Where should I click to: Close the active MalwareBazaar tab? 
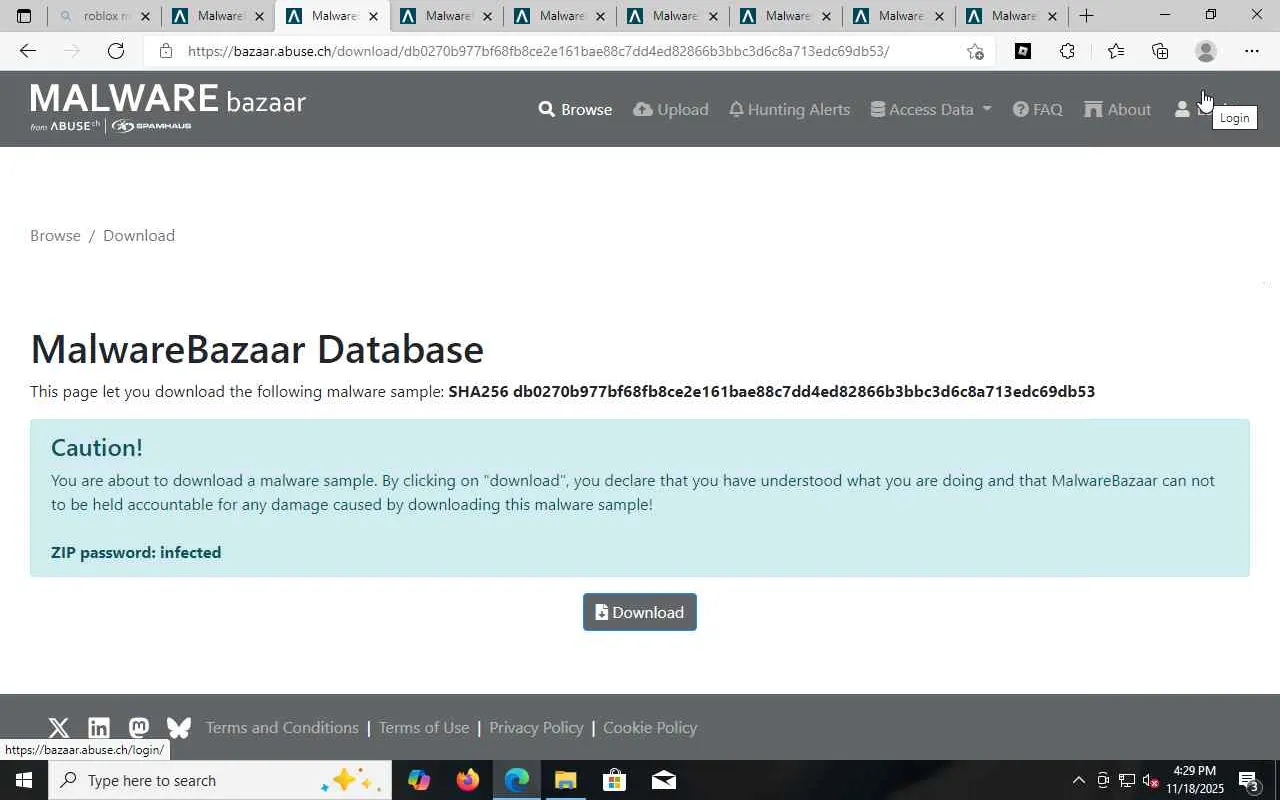point(373,16)
